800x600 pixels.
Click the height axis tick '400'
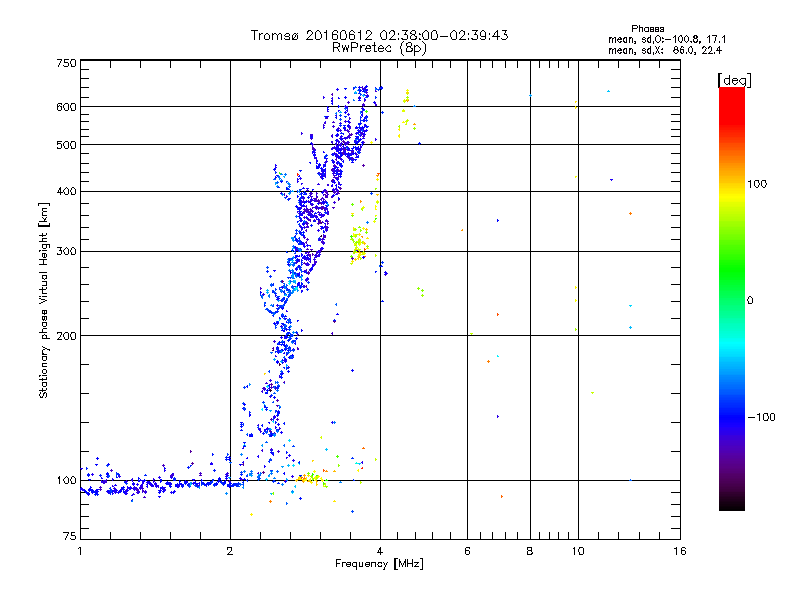click(66, 192)
